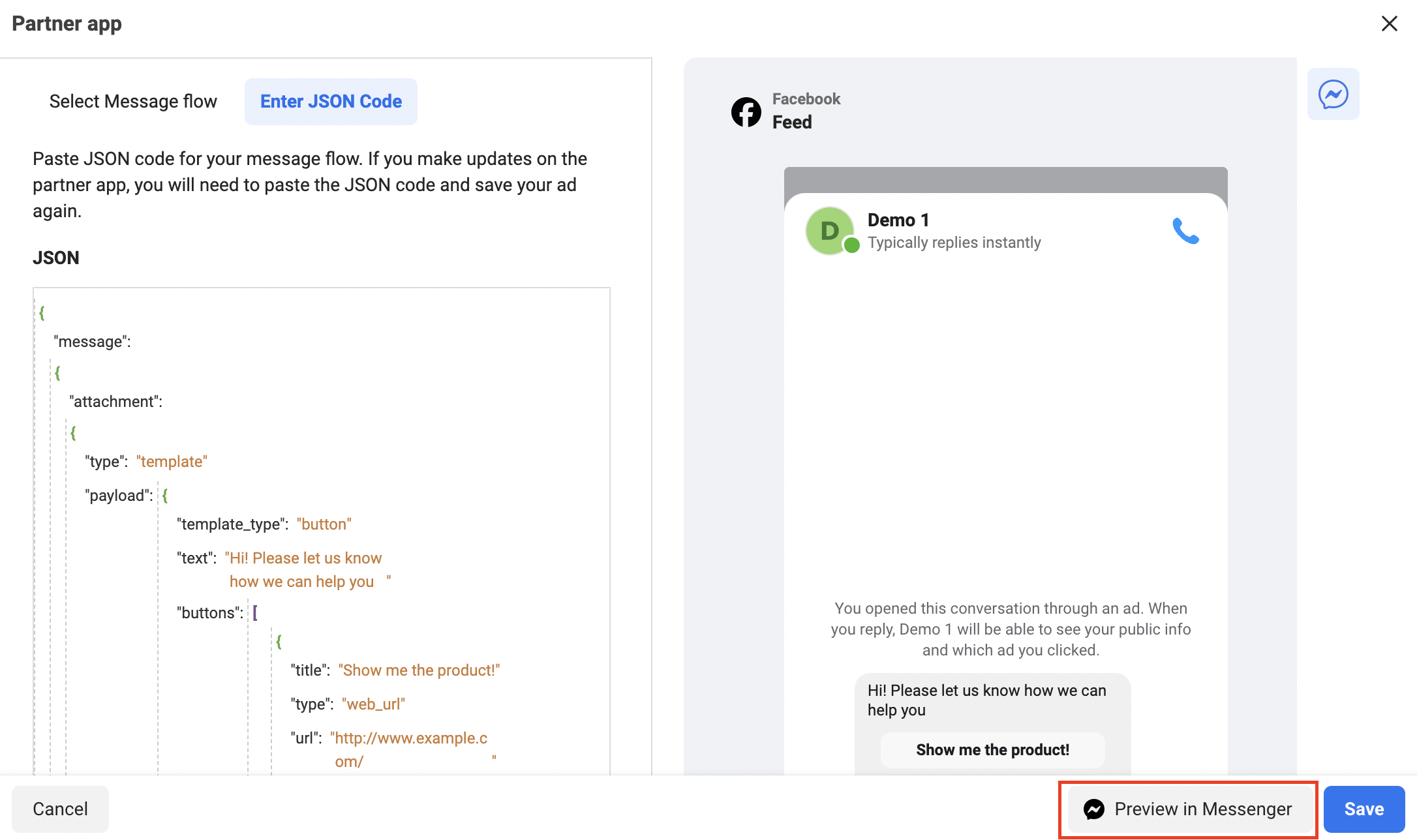This screenshot has height=840, width=1417.
Task: Click the greeting message bubble text
Action: [986, 700]
